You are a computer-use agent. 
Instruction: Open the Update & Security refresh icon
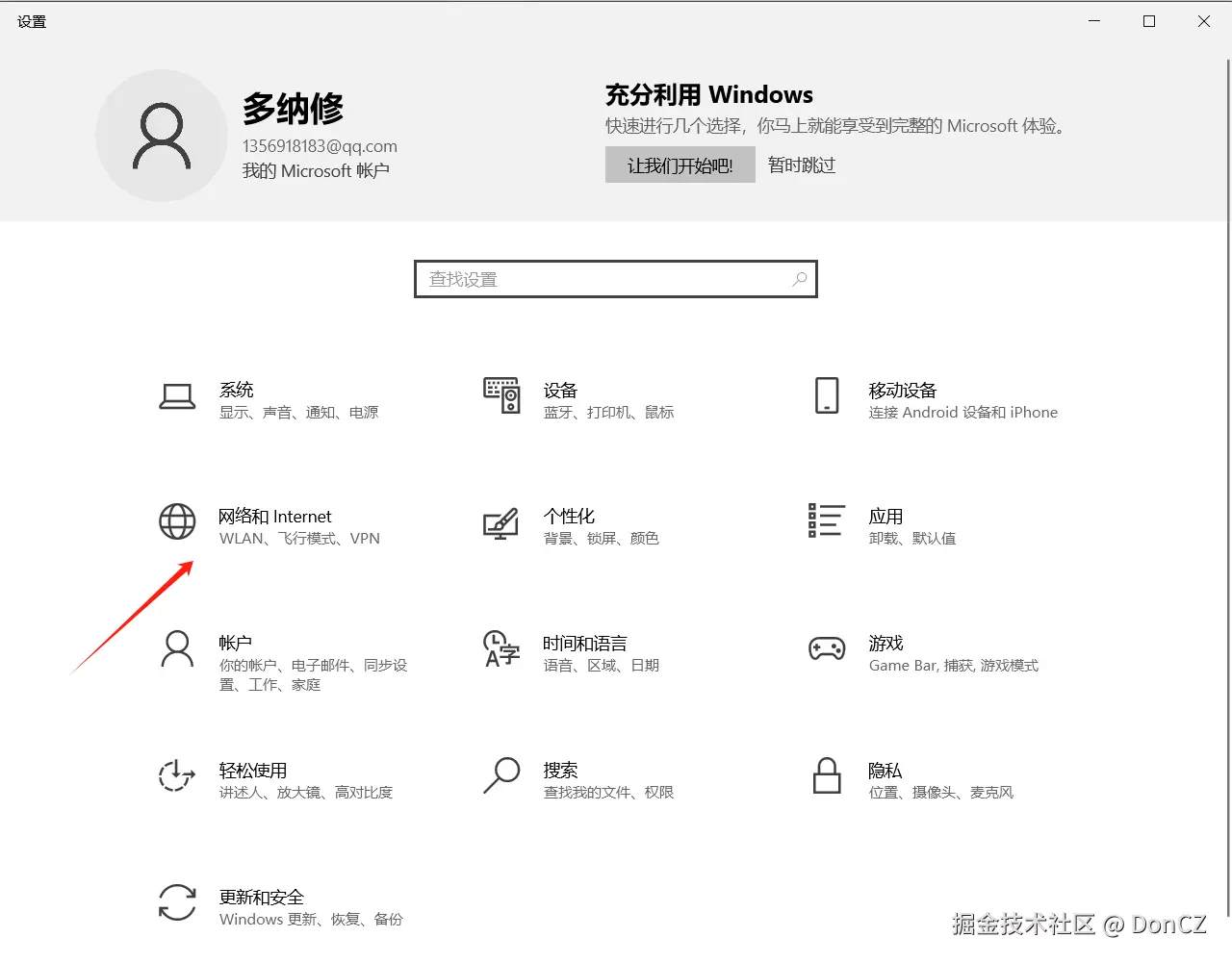coord(177,902)
